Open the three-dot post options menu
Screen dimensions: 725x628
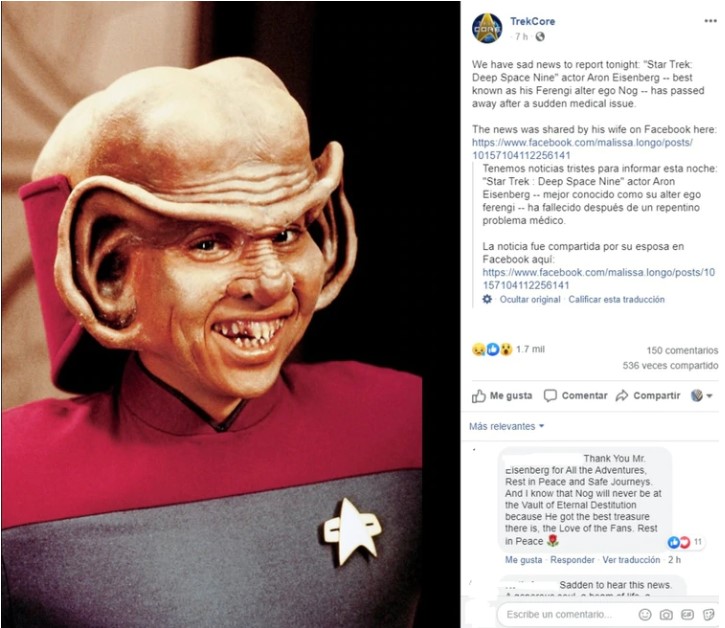710,21
